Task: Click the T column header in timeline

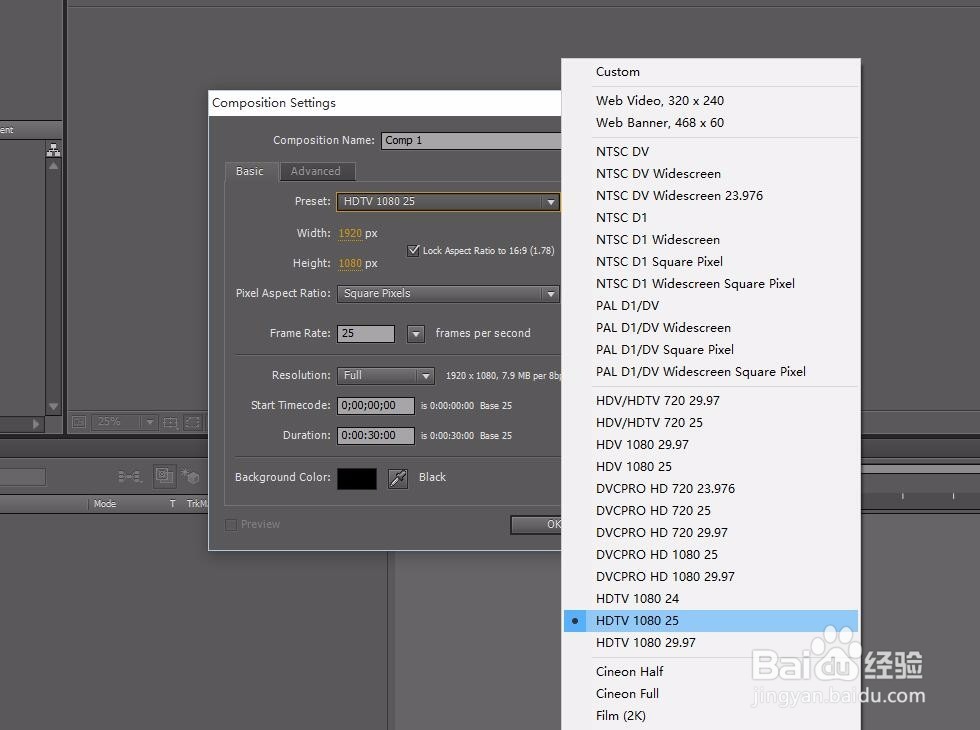Action: pos(172,504)
